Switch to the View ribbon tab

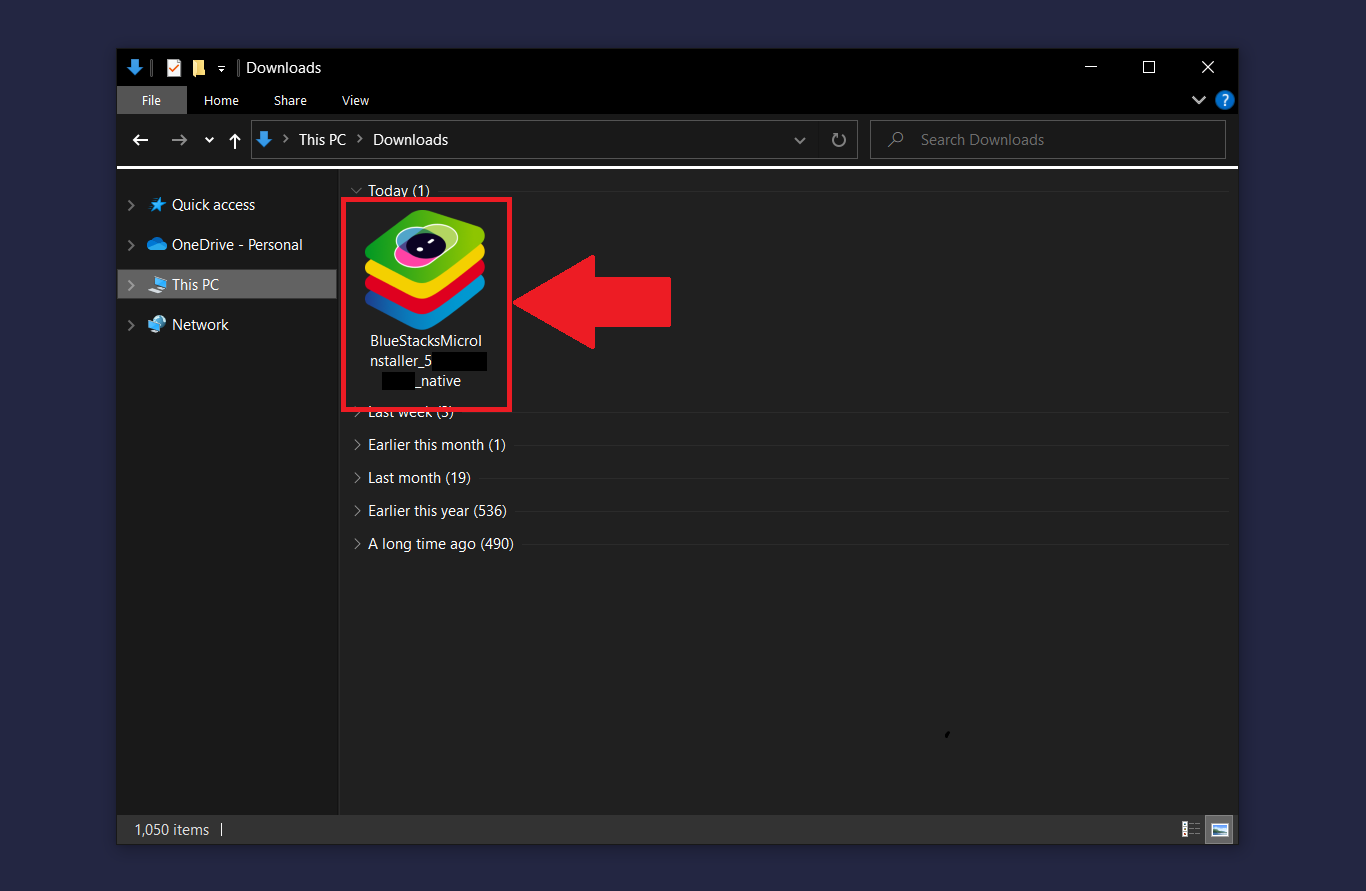pyautogui.click(x=355, y=100)
